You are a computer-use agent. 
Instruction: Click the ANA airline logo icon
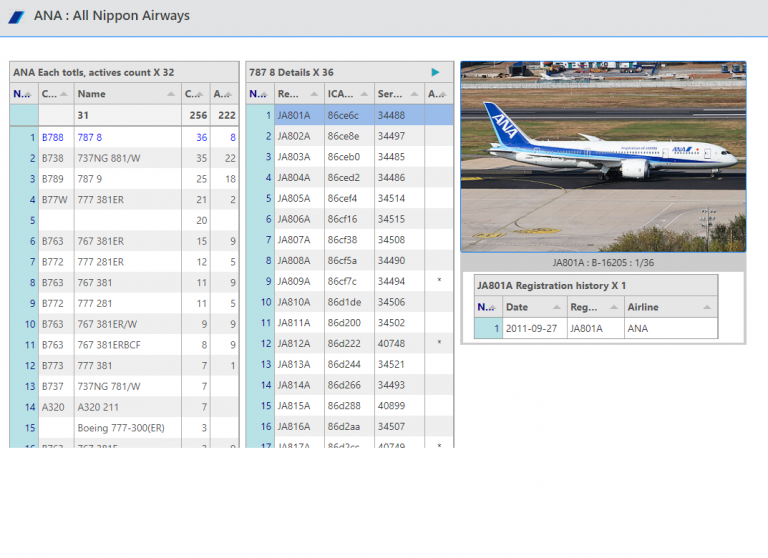pyautogui.click(x=16, y=17)
